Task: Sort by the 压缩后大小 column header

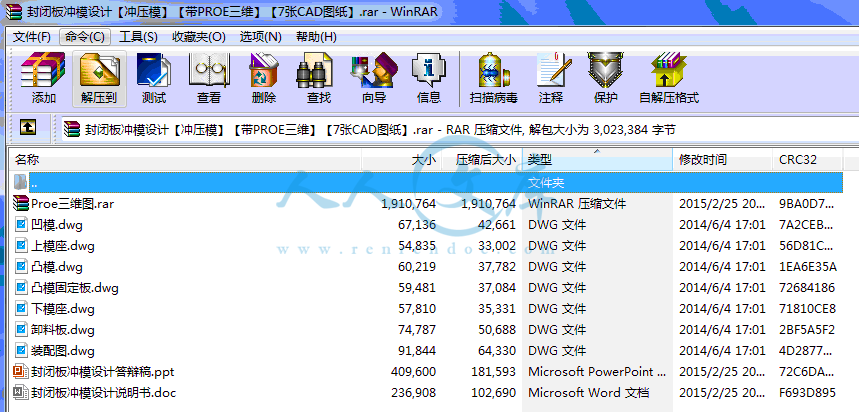Action: 481,159
